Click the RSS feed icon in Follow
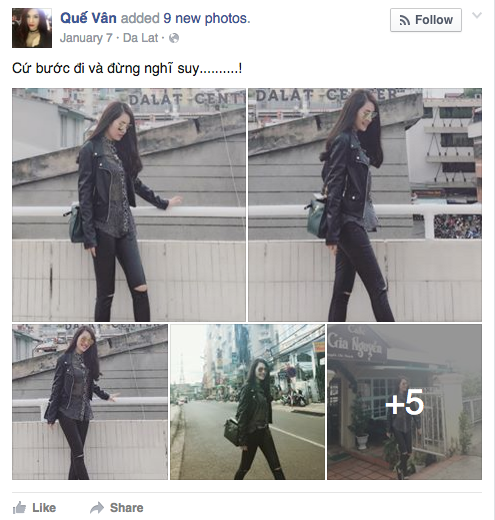This screenshot has height=520, width=495. click(x=405, y=20)
